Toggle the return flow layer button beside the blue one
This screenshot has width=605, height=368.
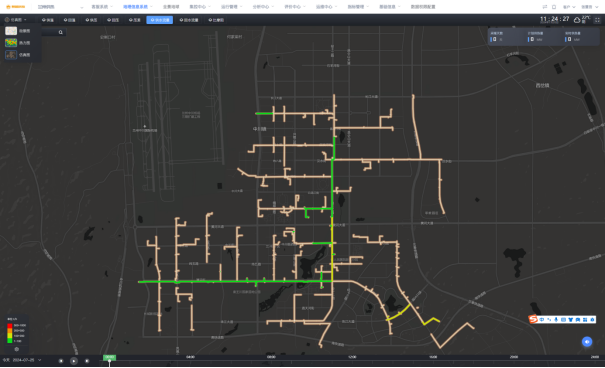pyautogui.click(x=189, y=20)
